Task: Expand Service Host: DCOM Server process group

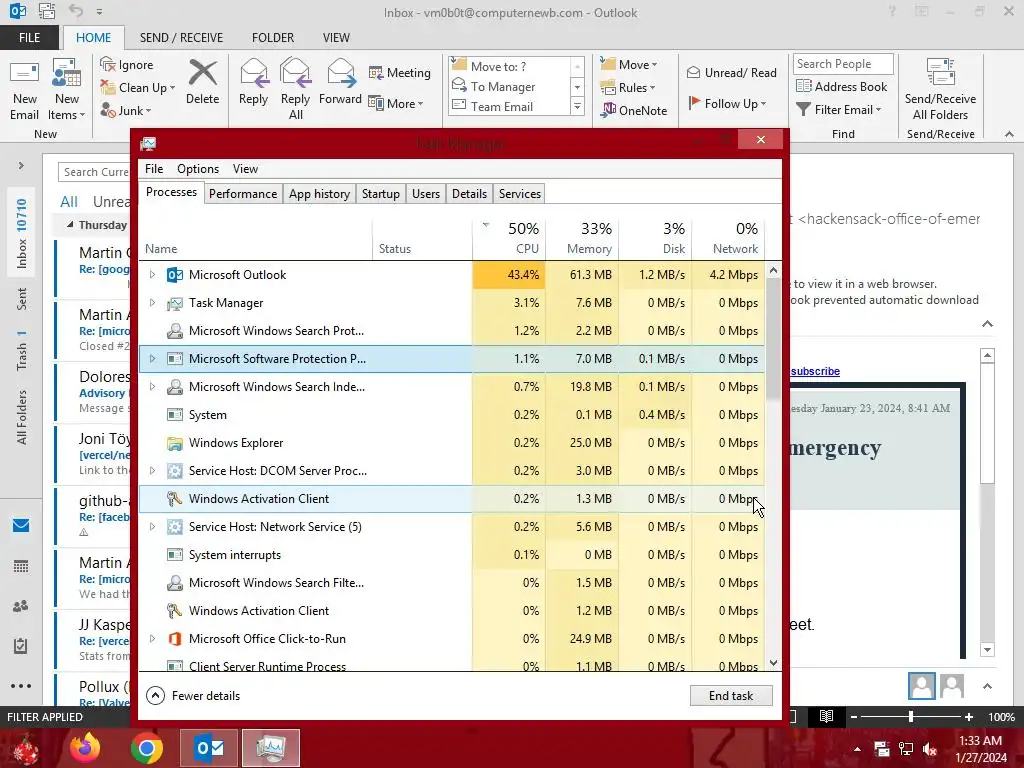Action: tap(152, 471)
